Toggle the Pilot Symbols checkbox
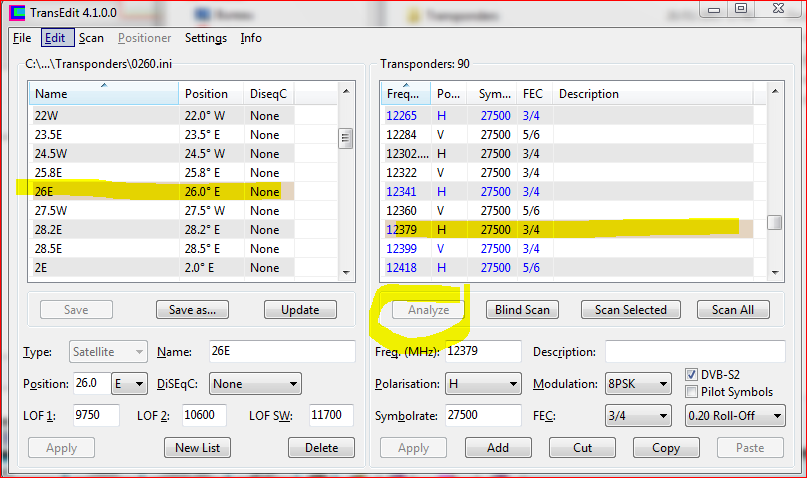Viewport: 807px width, 478px height. tap(693, 391)
